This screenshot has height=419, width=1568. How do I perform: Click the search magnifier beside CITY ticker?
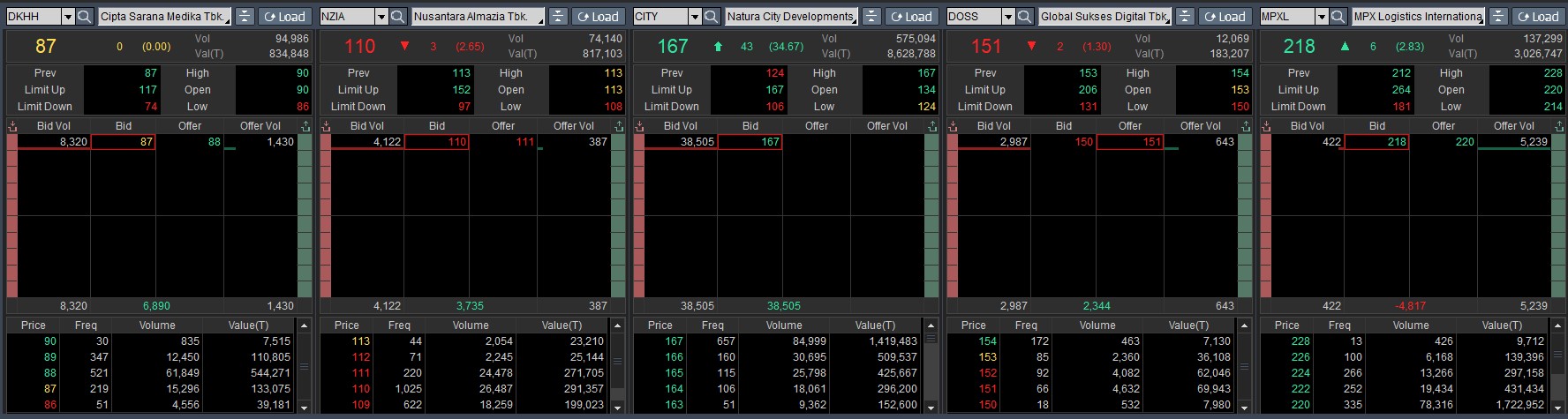pyautogui.click(x=711, y=17)
